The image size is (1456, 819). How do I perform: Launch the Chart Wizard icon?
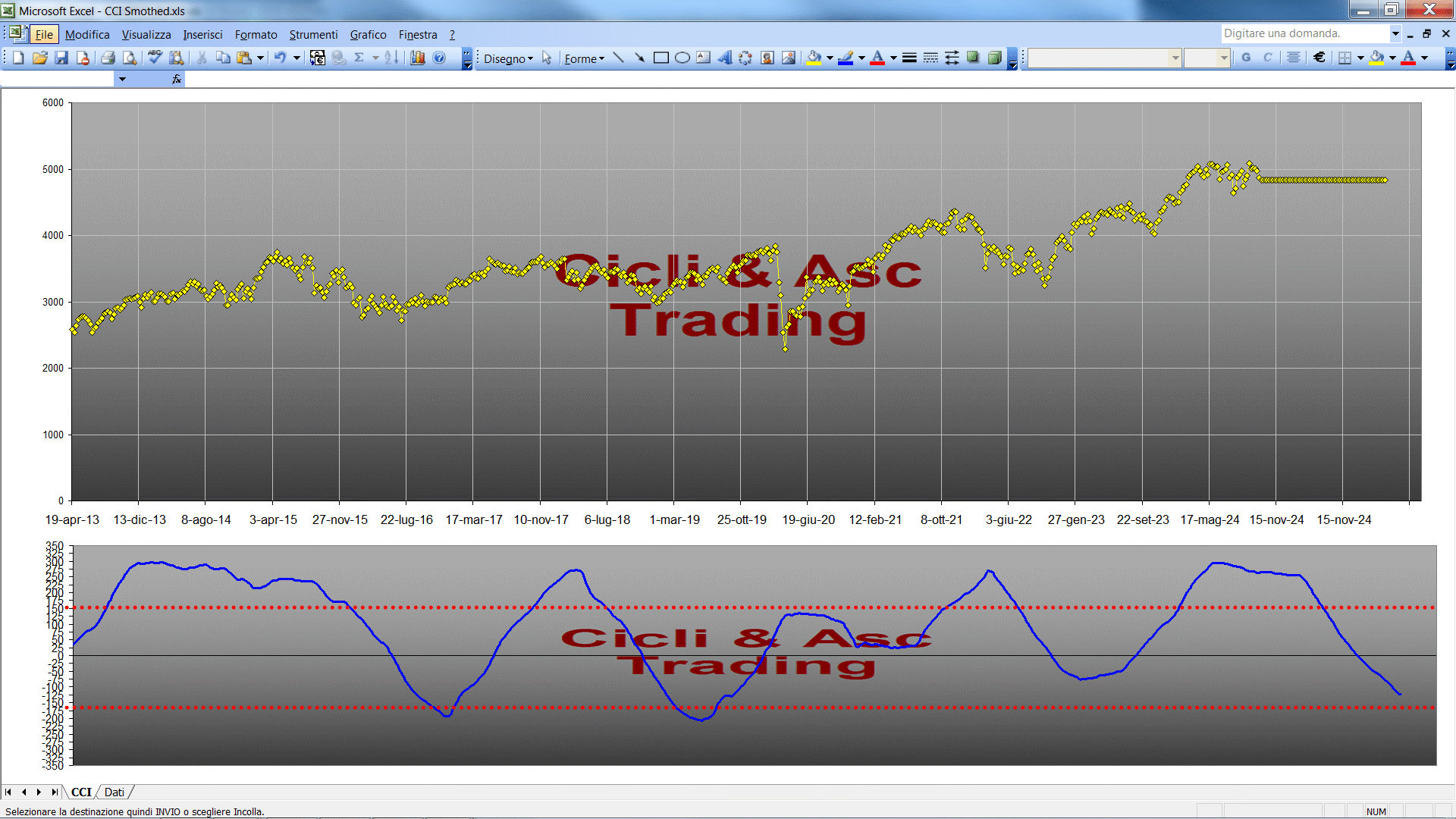[417, 58]
